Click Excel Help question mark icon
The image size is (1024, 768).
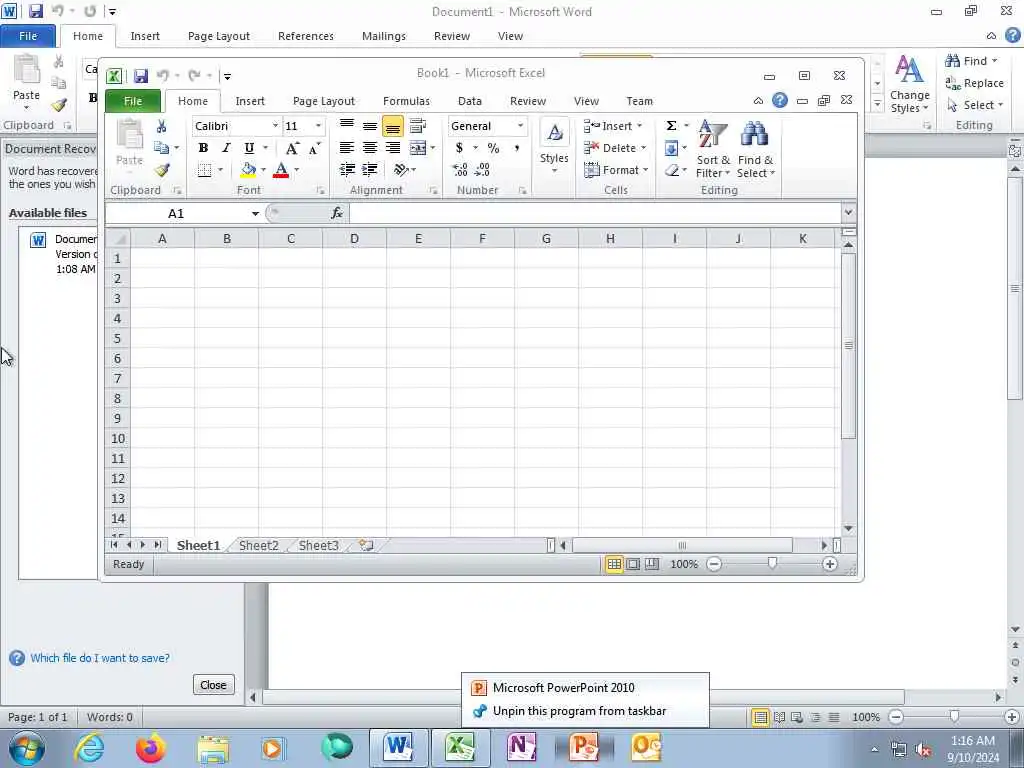[x=780, y=100]
